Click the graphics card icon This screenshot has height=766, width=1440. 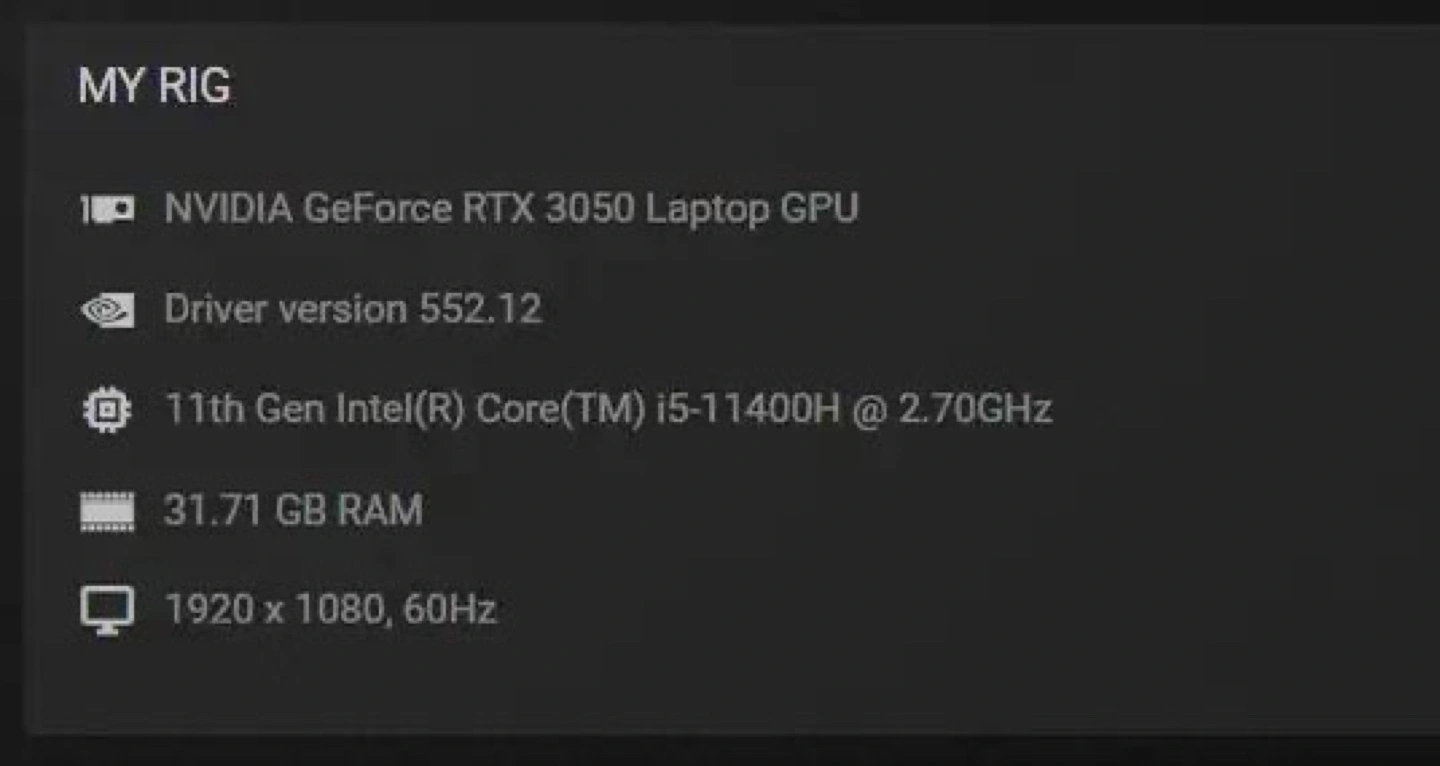[x=107, y=210]
